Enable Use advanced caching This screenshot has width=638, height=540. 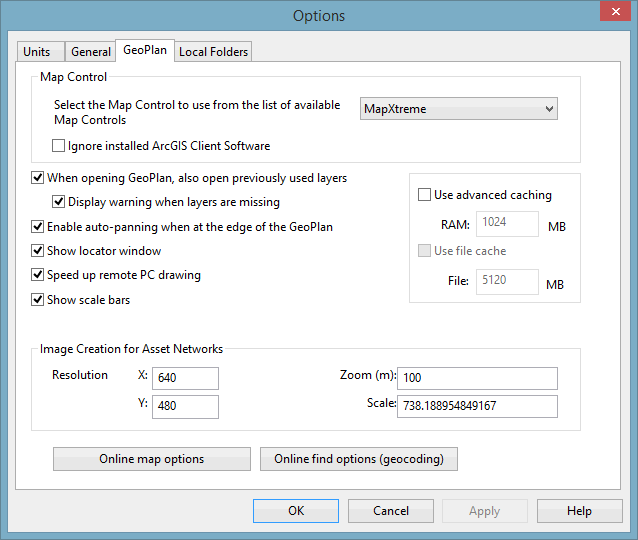click(425, 195)
